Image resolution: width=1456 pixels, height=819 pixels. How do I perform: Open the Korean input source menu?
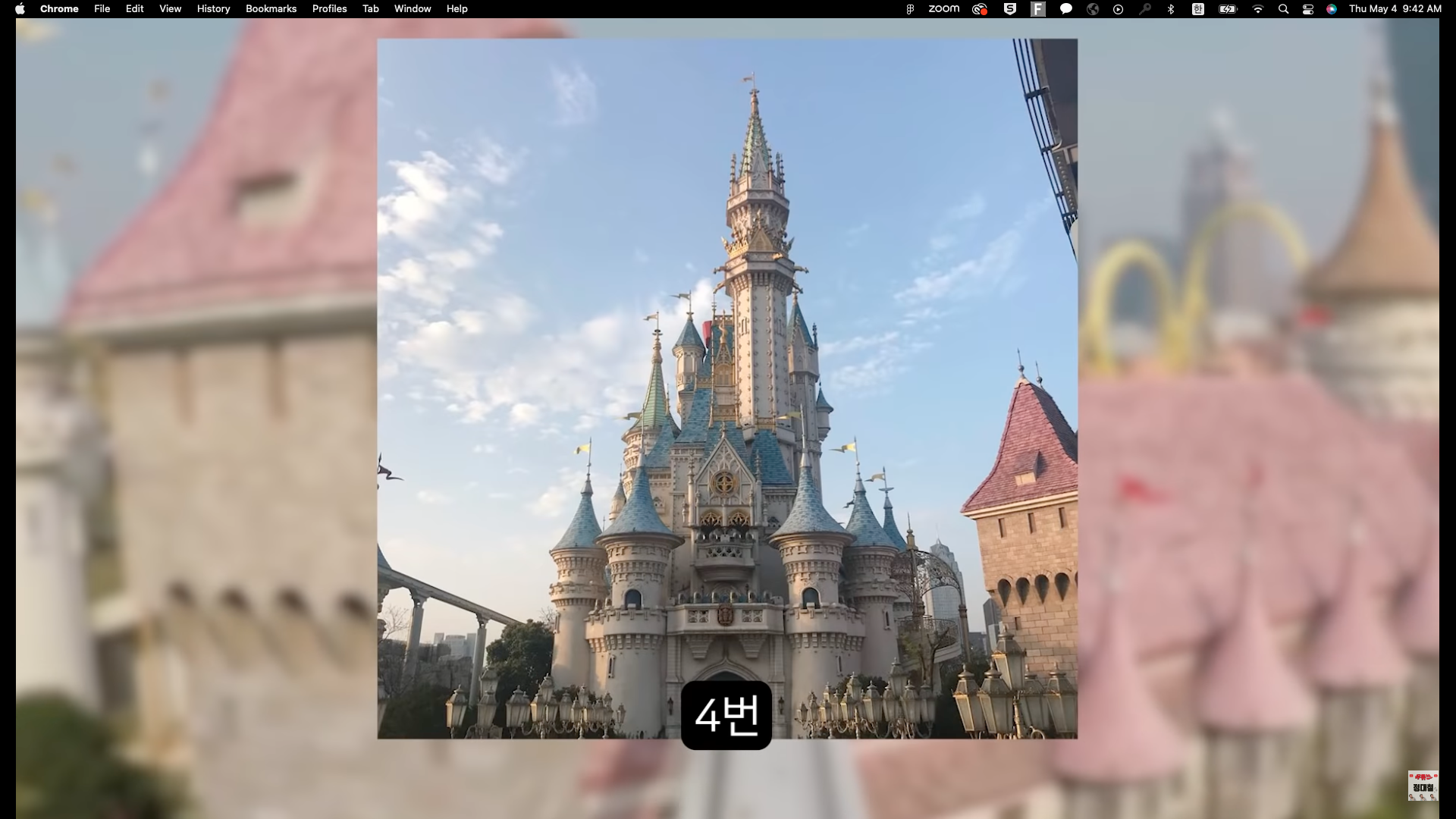pyautogui.click(x=1198, y=9)
